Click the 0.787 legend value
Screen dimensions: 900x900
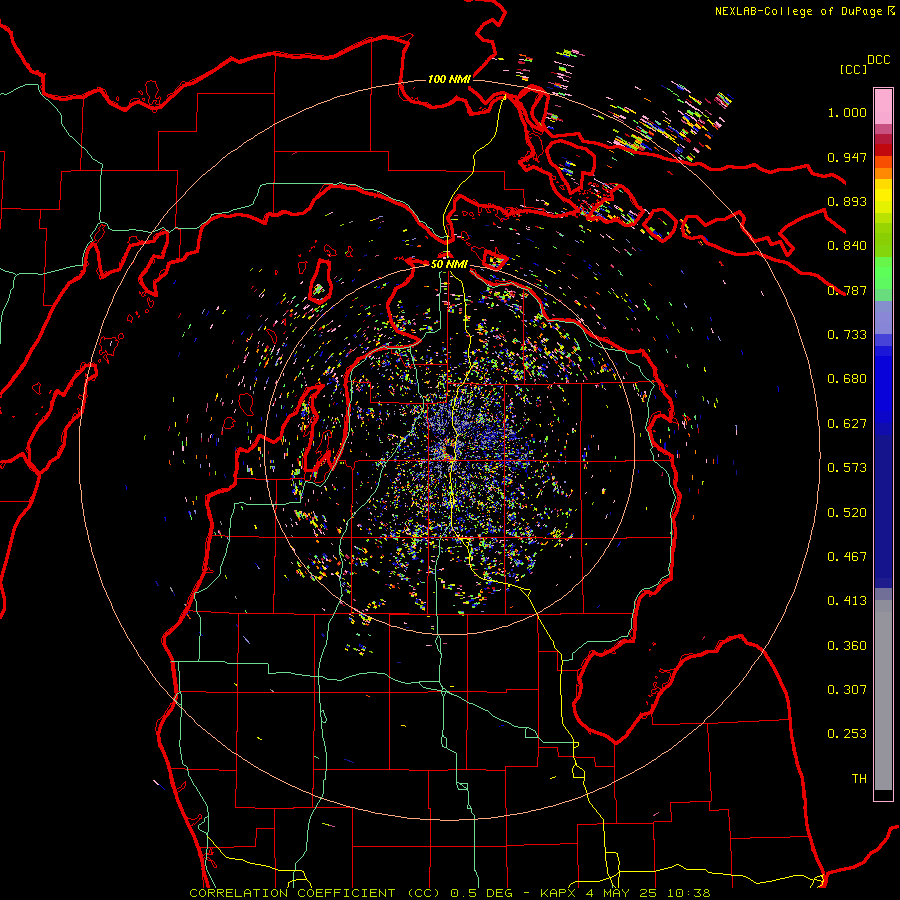click(x=847, y=290)
